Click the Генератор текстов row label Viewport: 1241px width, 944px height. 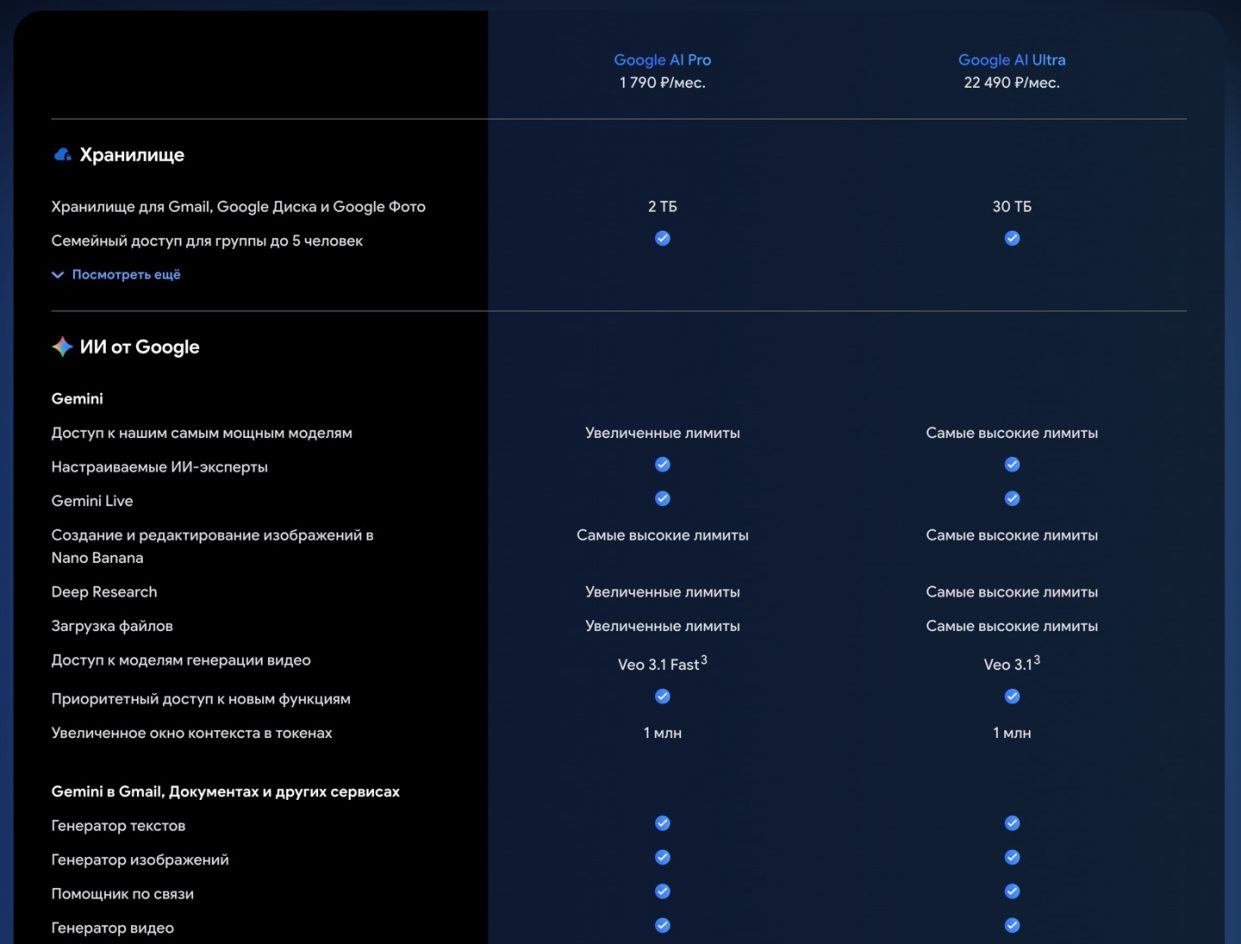(x=118, y=826)
